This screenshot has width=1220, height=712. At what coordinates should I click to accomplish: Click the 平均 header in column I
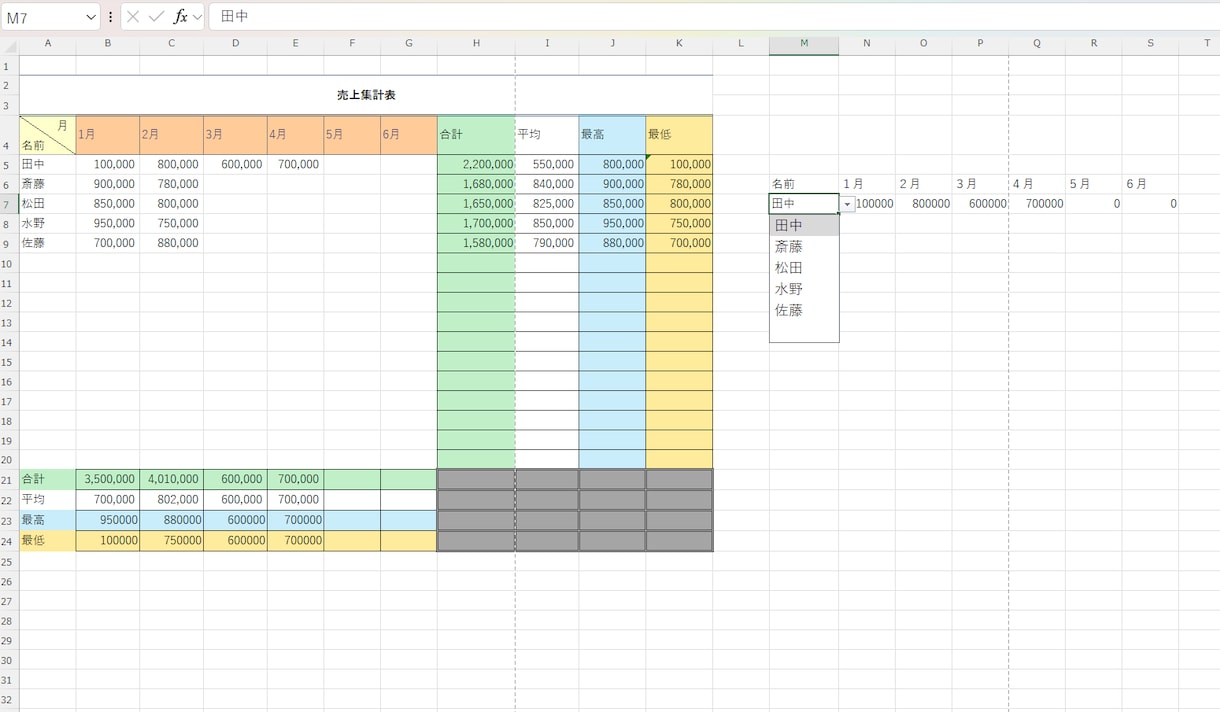pos(547,135)
